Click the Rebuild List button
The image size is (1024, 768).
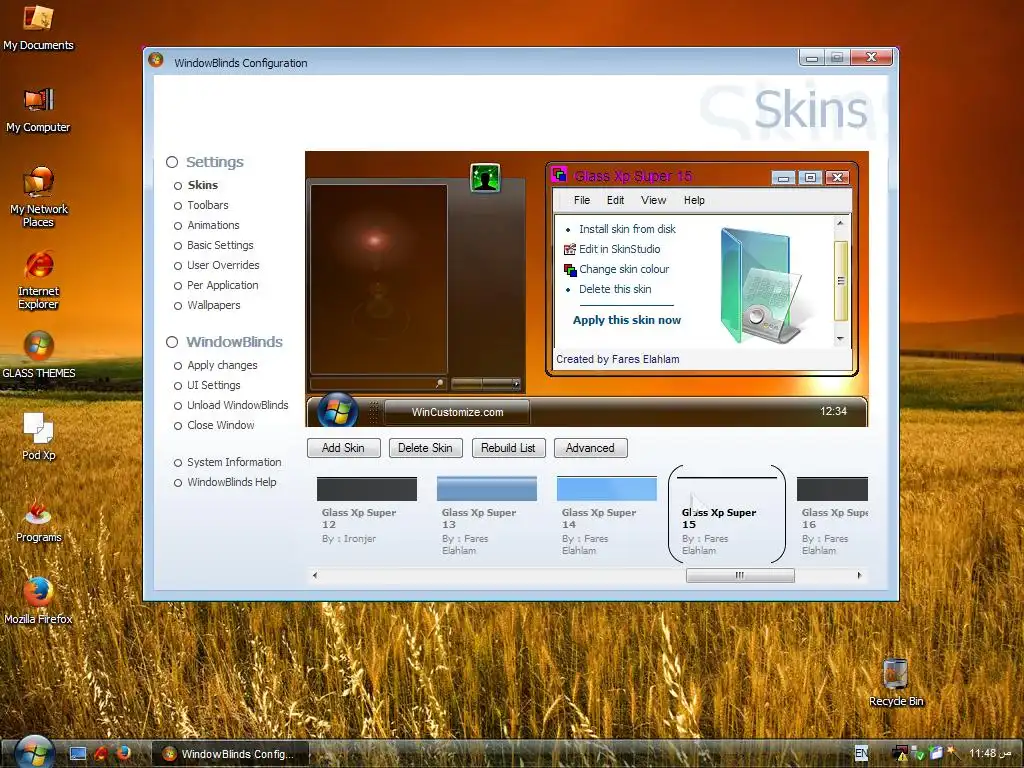point(508,448)
